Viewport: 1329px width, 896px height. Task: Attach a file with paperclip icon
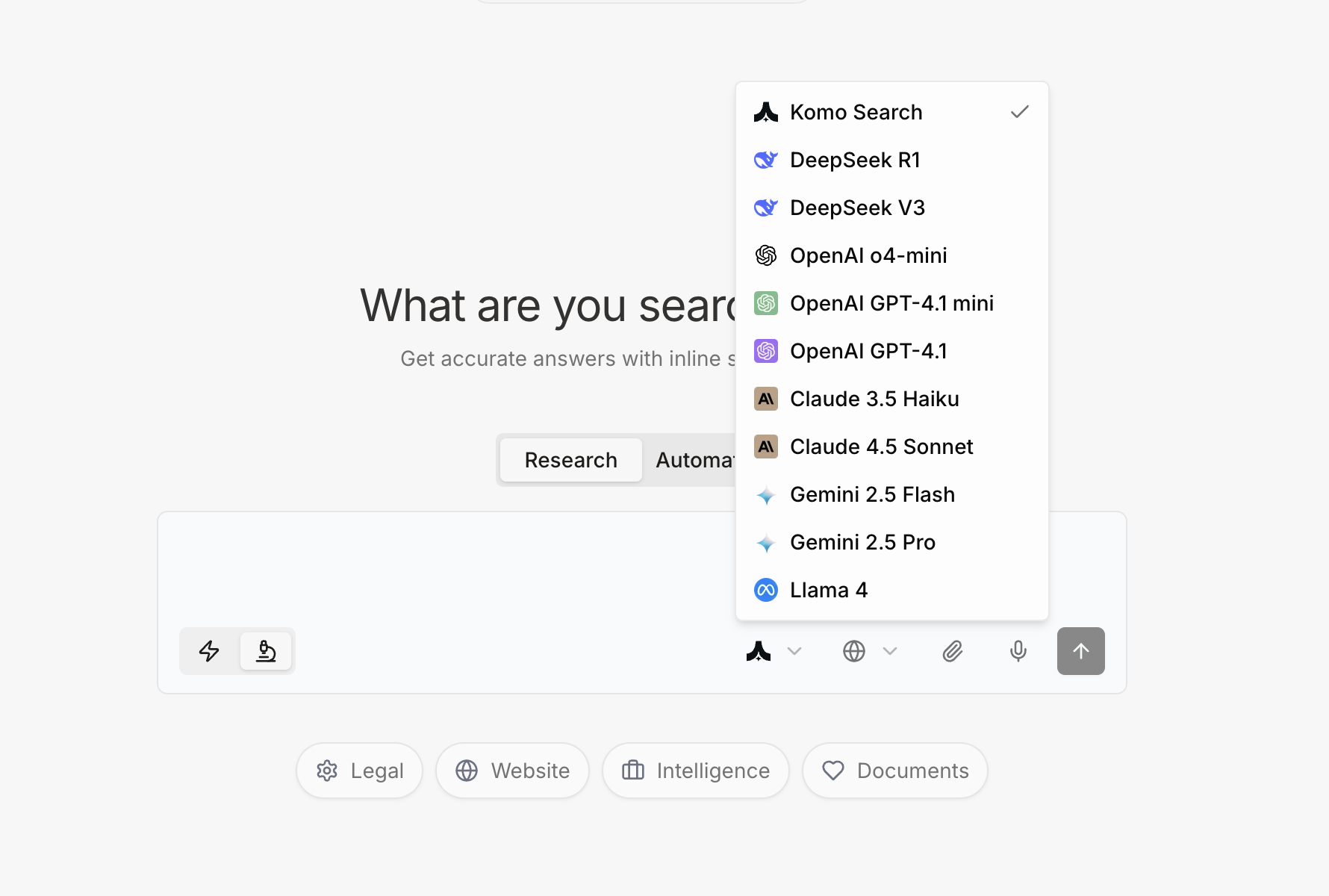(953, 651)
